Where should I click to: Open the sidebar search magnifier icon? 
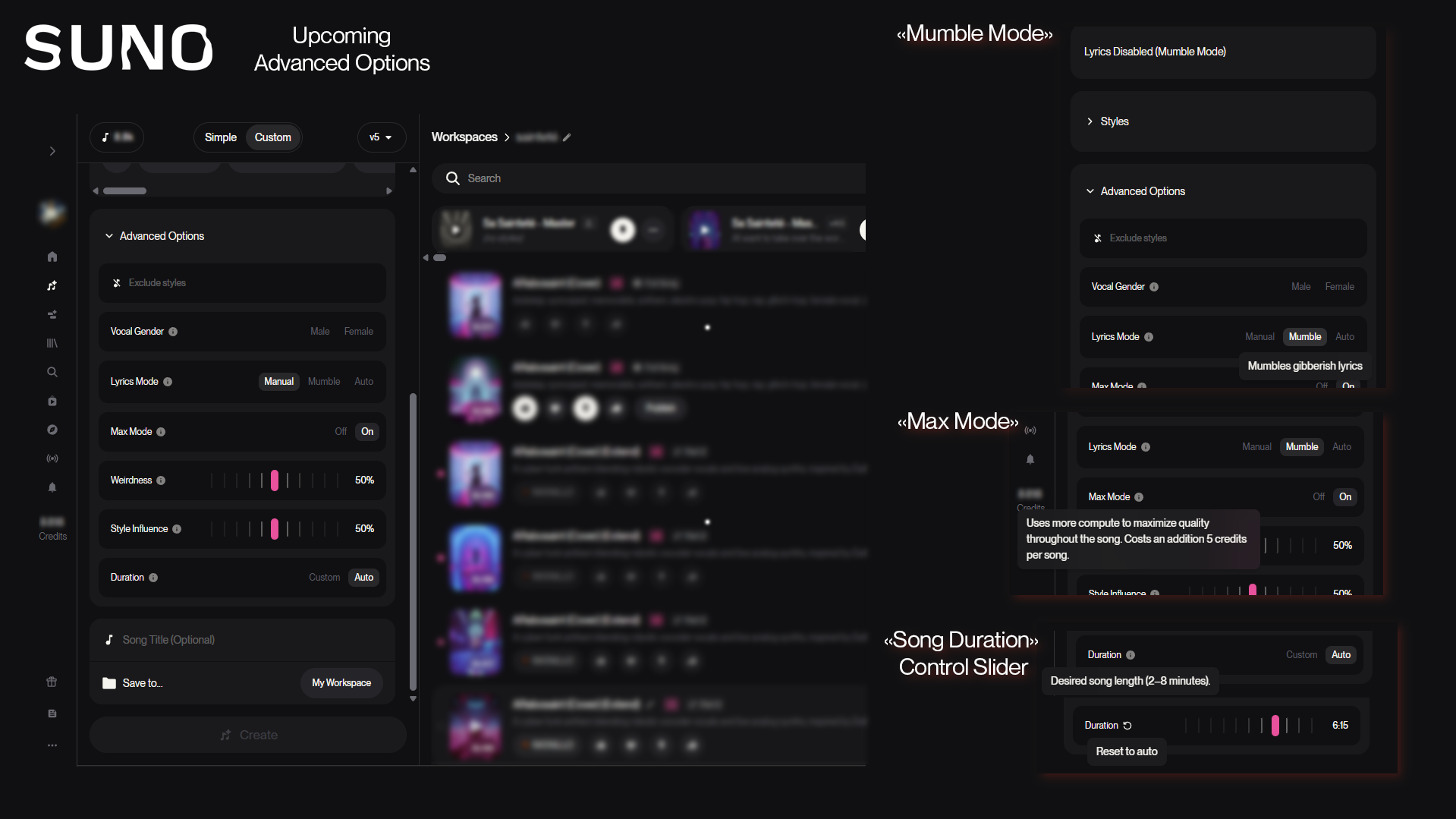pyautogui.click(x=52, y=372)
